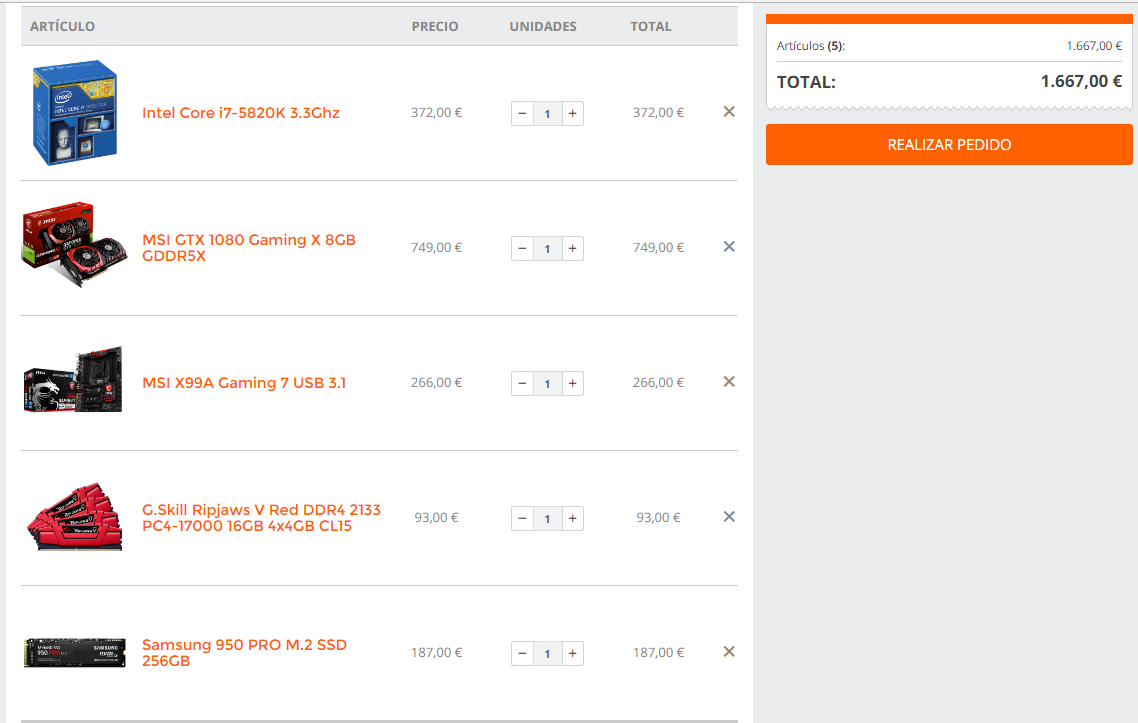Screen dimensions: 1138x723
Task: Click the G.Skill Ripjaws red RAM thumbnail
Action: (74, 517)
